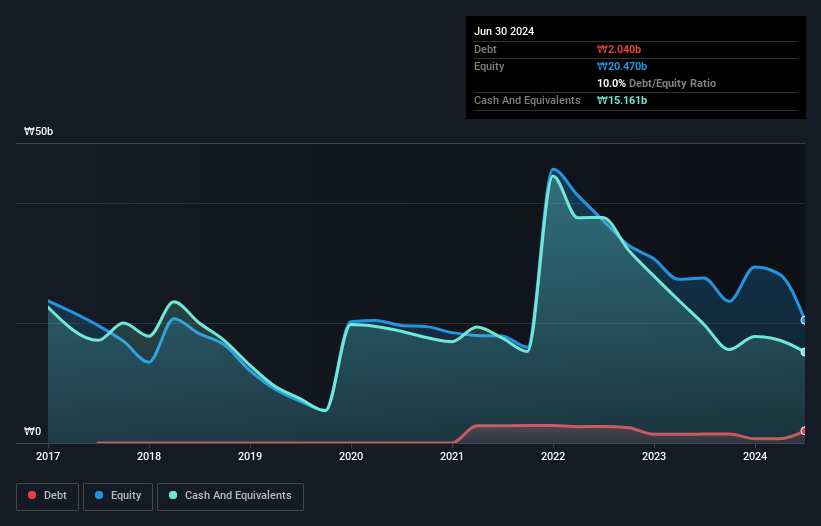
Task: Click the 2022 x-axis label
Action: 553,456
